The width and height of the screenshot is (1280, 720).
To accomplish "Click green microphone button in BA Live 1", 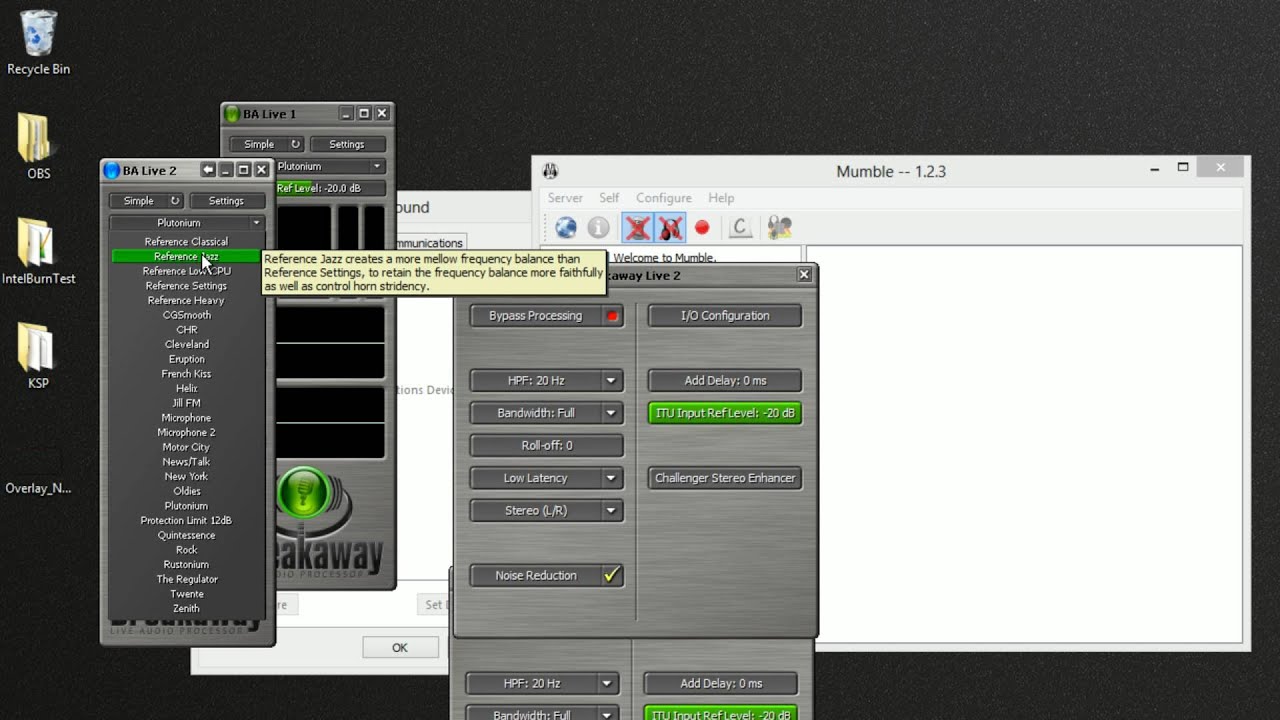I will (x=304, y=492).
